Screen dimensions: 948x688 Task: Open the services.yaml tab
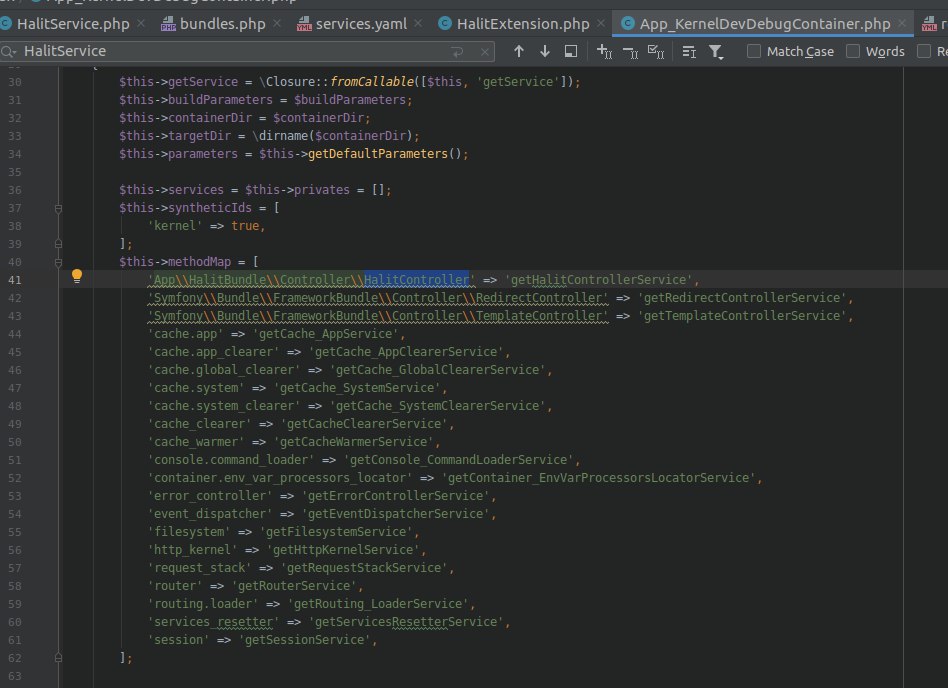[x=352, y=24]
